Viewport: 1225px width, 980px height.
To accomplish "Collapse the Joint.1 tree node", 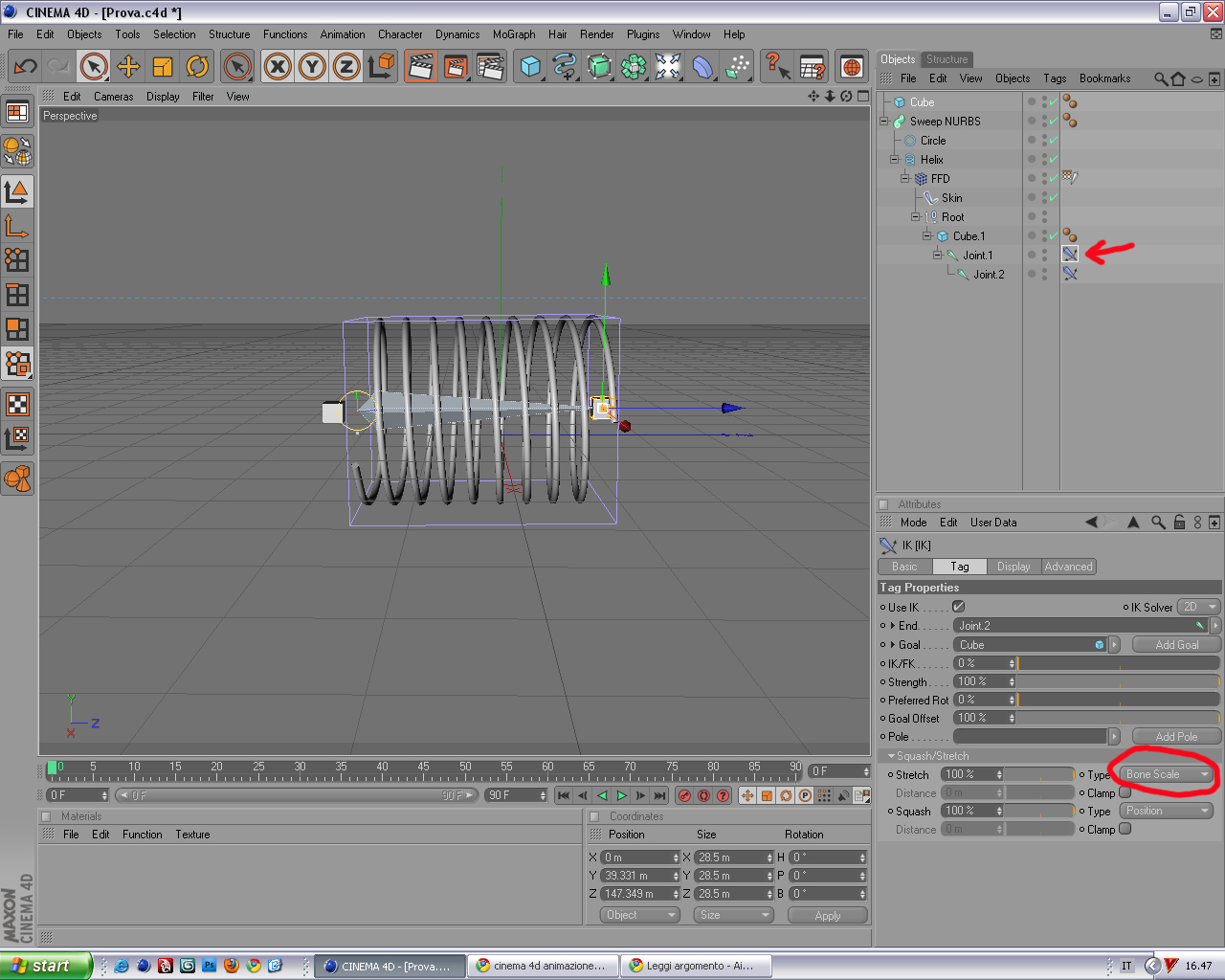I will pyautogui.click(x=938, y=255).
